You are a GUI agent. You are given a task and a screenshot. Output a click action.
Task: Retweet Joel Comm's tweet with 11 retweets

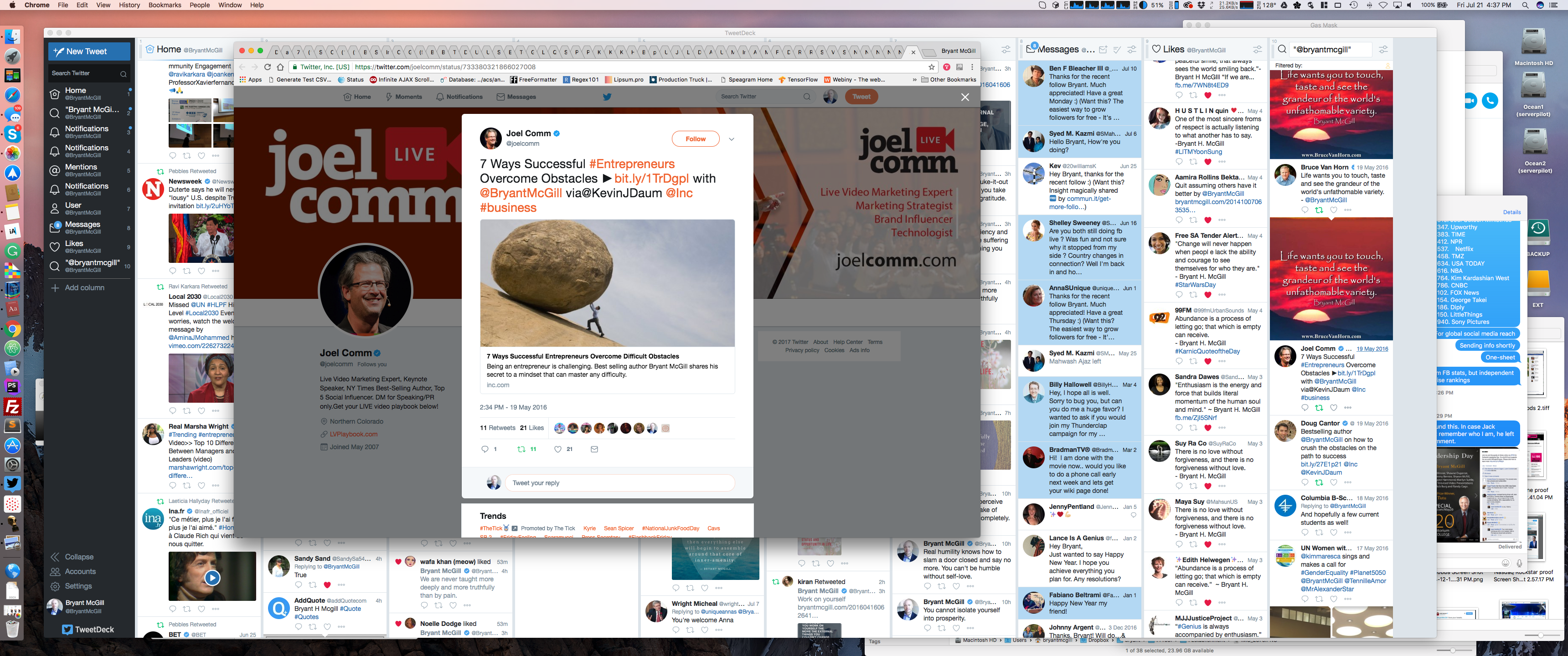point(521,449)
